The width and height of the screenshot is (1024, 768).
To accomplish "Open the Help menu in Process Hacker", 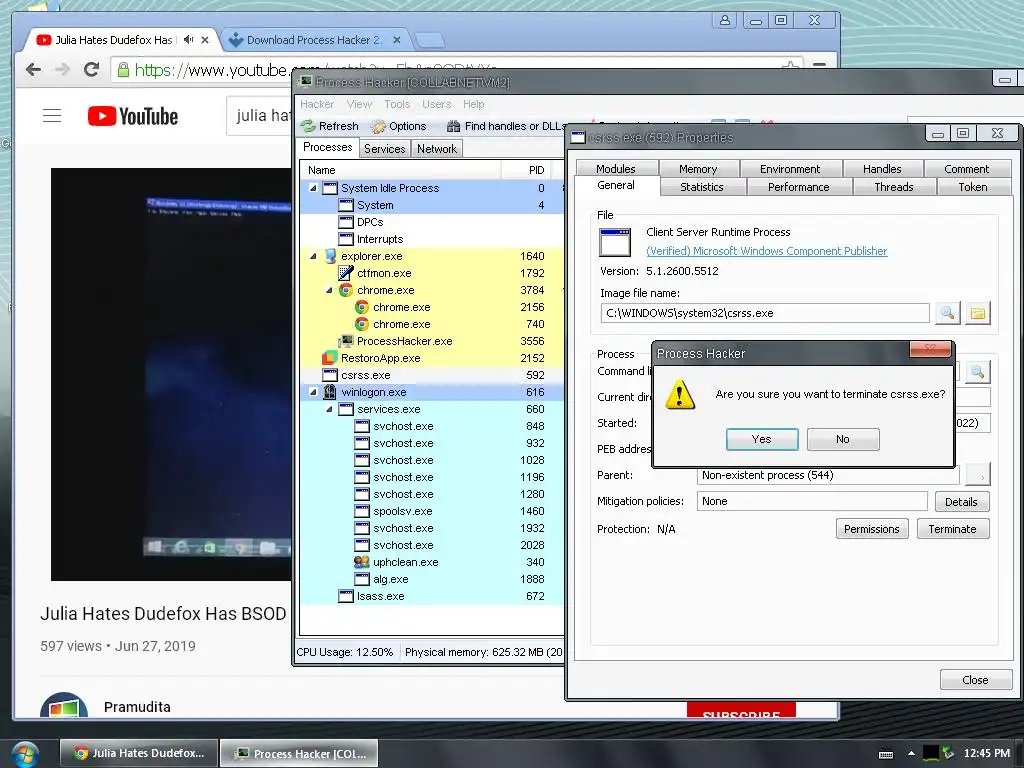I will 474,104.
